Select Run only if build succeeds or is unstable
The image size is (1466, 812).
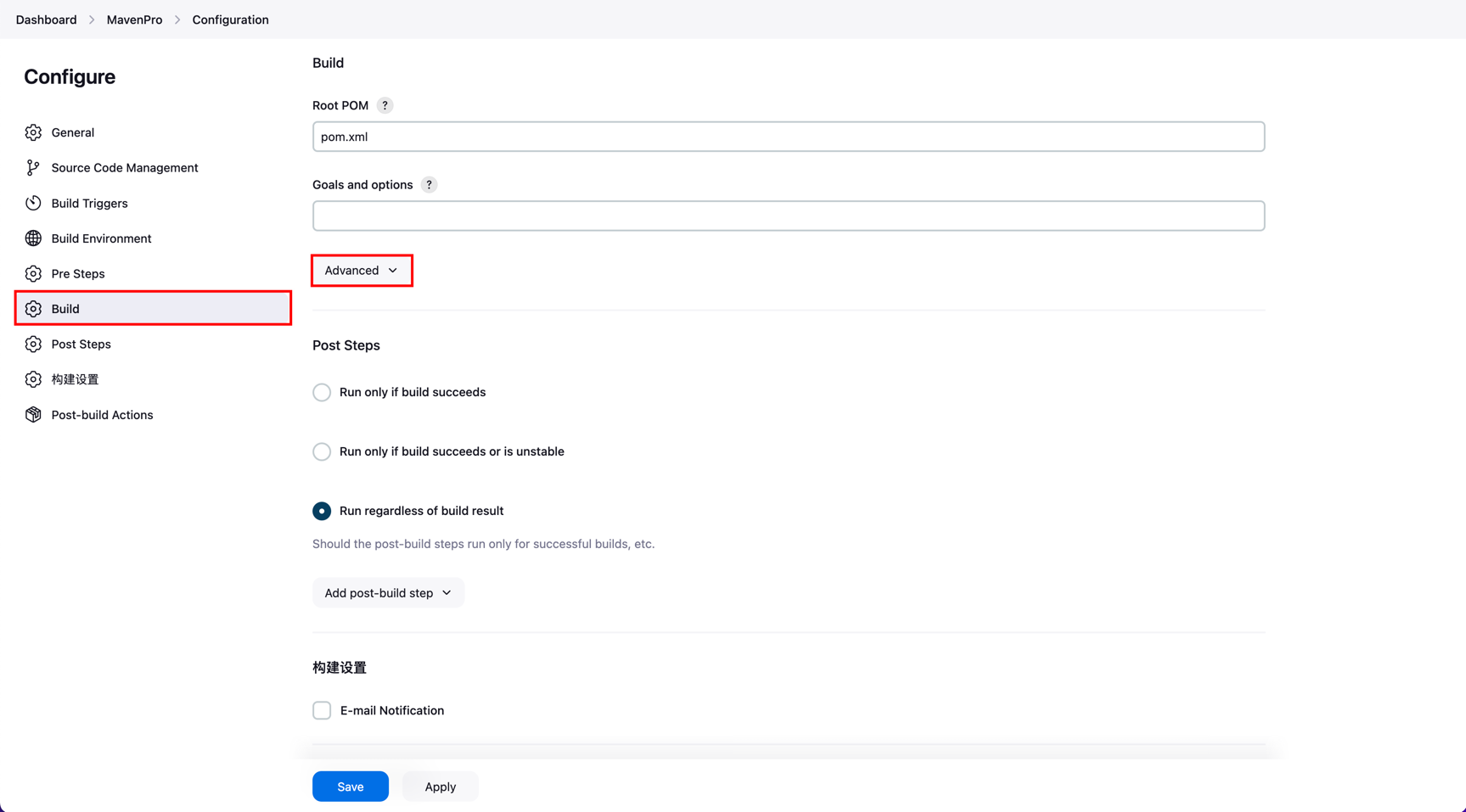click(x=322, y=451)
